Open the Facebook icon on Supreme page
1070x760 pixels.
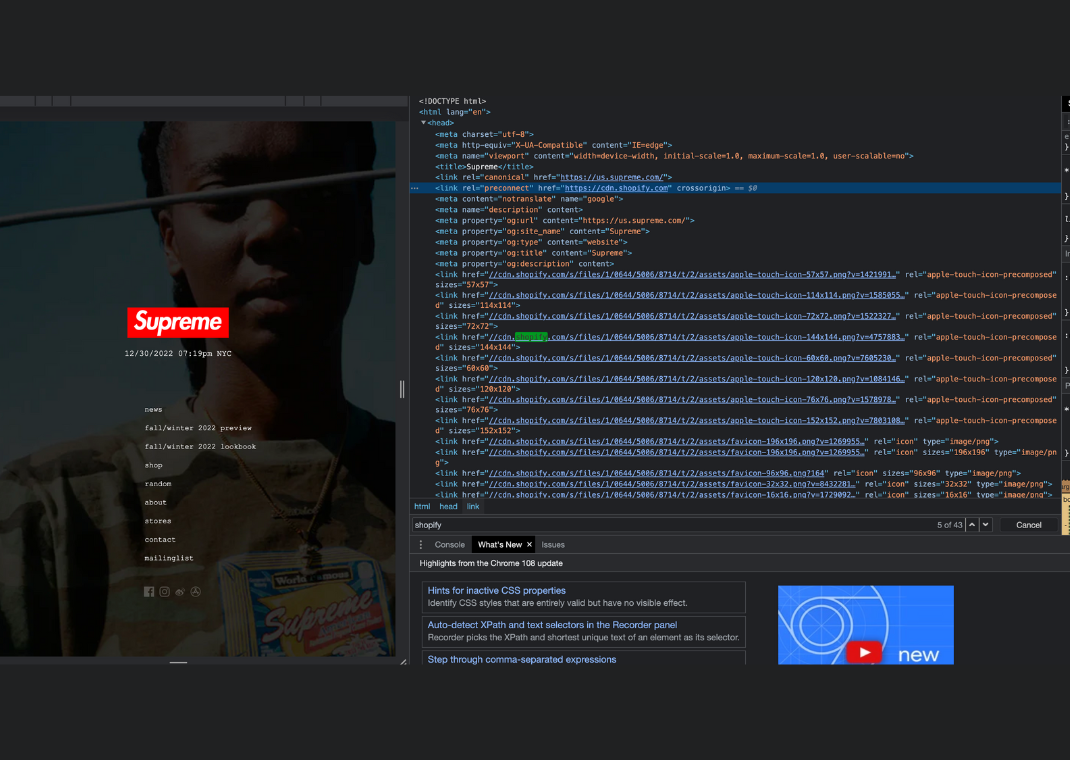tap(149, 591)
